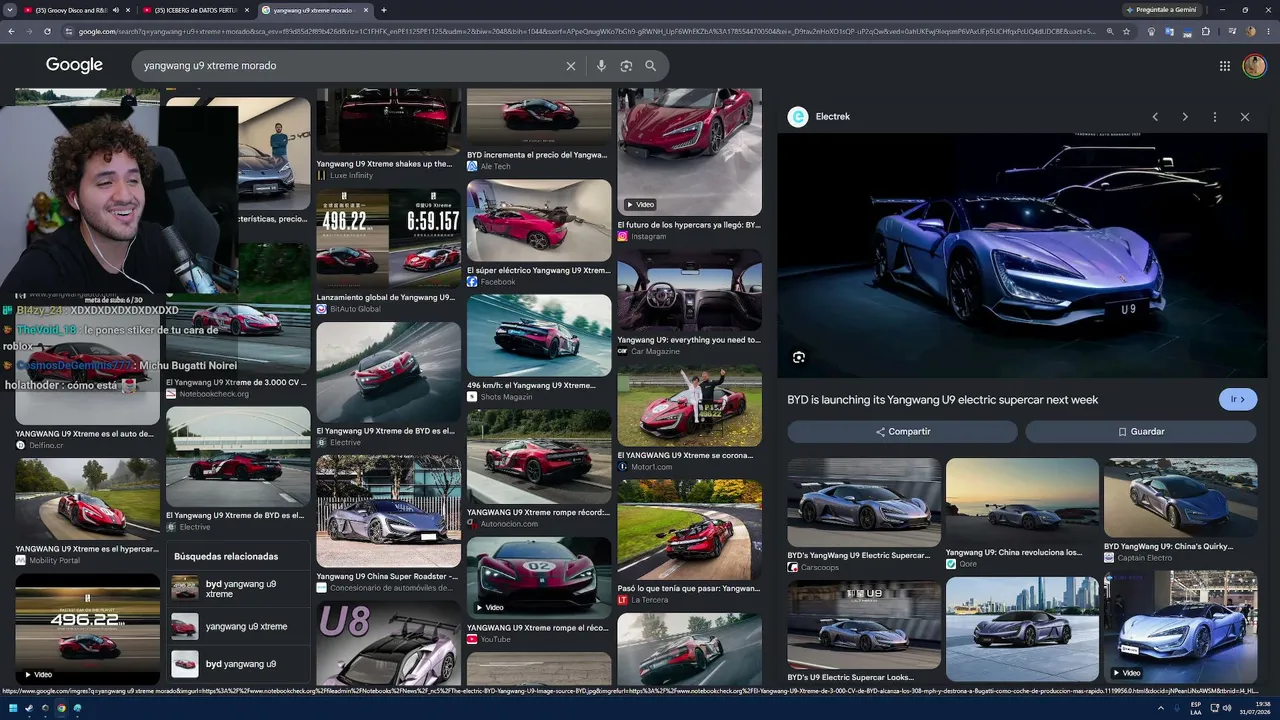The width and height of the screenshot is (1280, 720).
Task: Clear the Google search box text
Action: coord(571,66)
